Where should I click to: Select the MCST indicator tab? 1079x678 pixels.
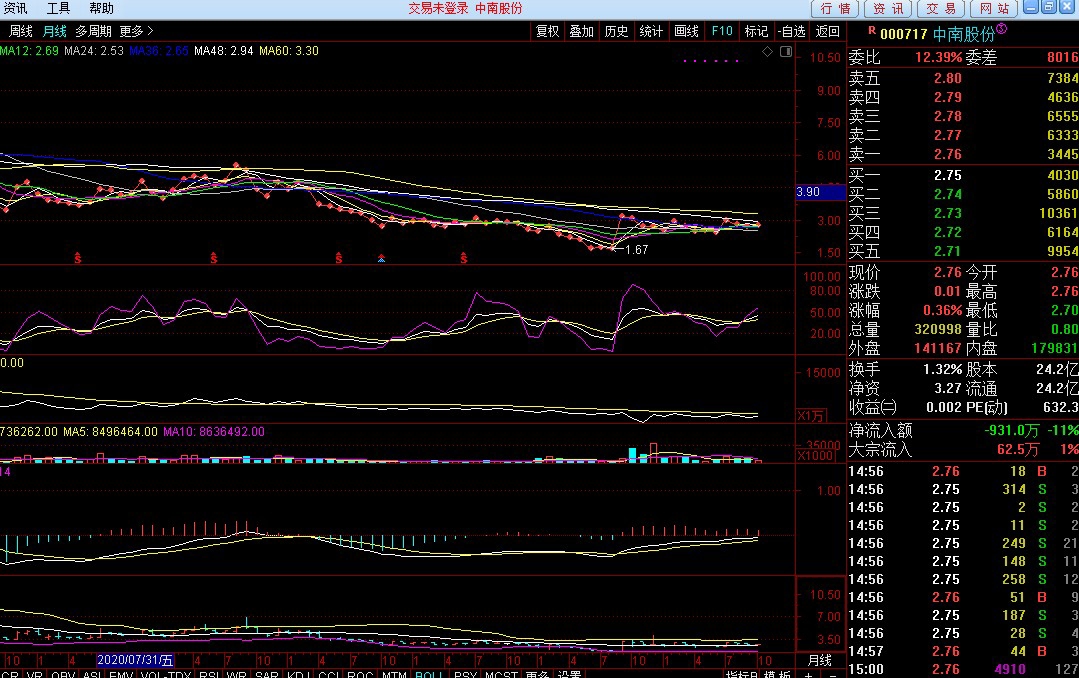coord(502,674)
